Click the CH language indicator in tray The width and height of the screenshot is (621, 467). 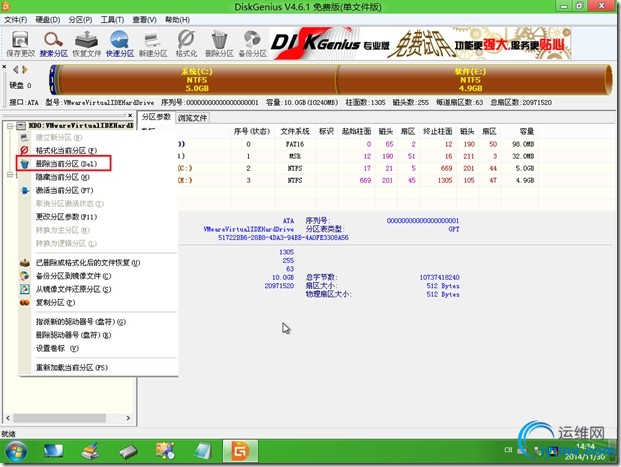(x=508, y=450)
